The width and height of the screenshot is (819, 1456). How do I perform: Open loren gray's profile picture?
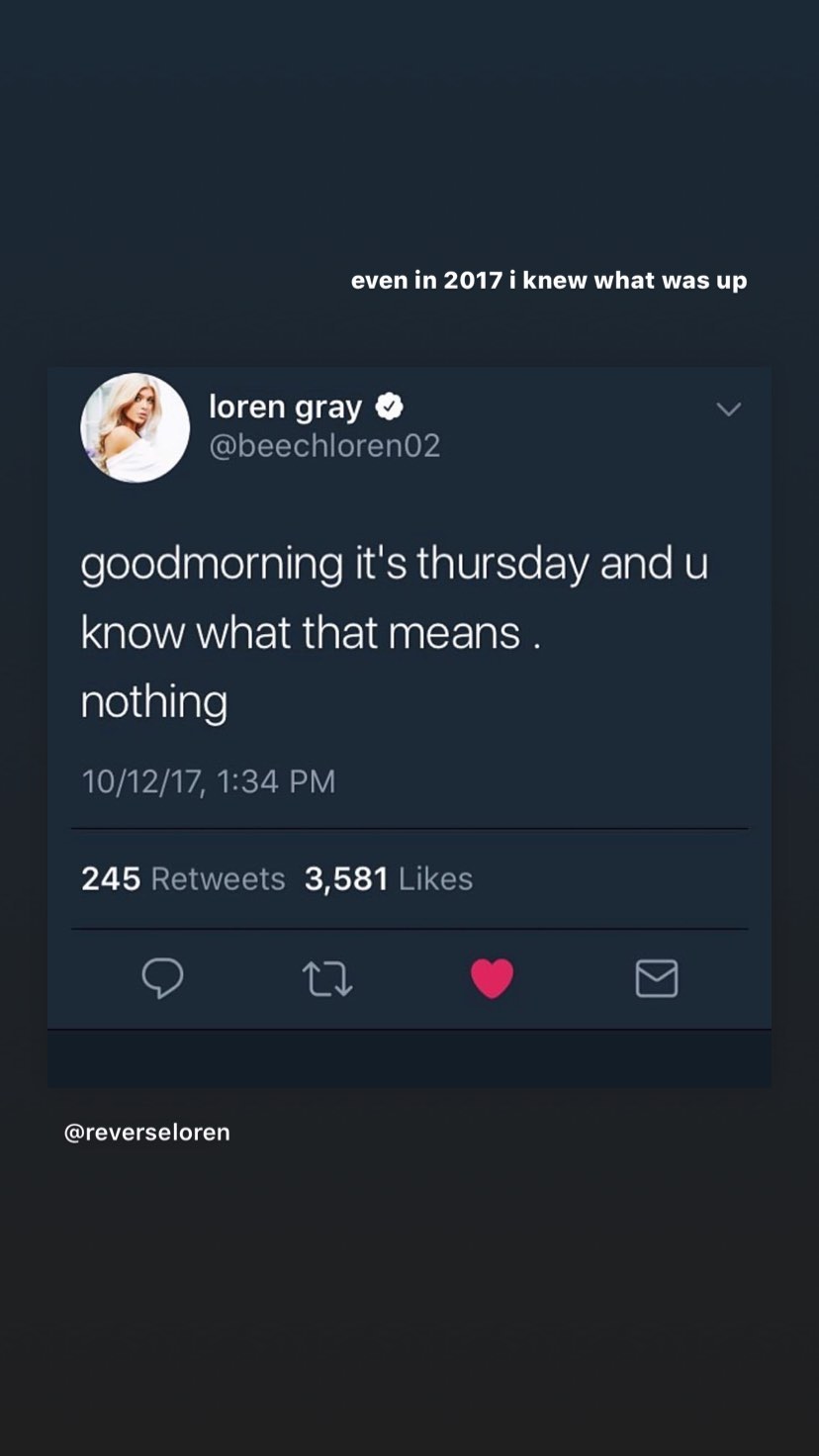pyautogui.click(x=135, y=427)
